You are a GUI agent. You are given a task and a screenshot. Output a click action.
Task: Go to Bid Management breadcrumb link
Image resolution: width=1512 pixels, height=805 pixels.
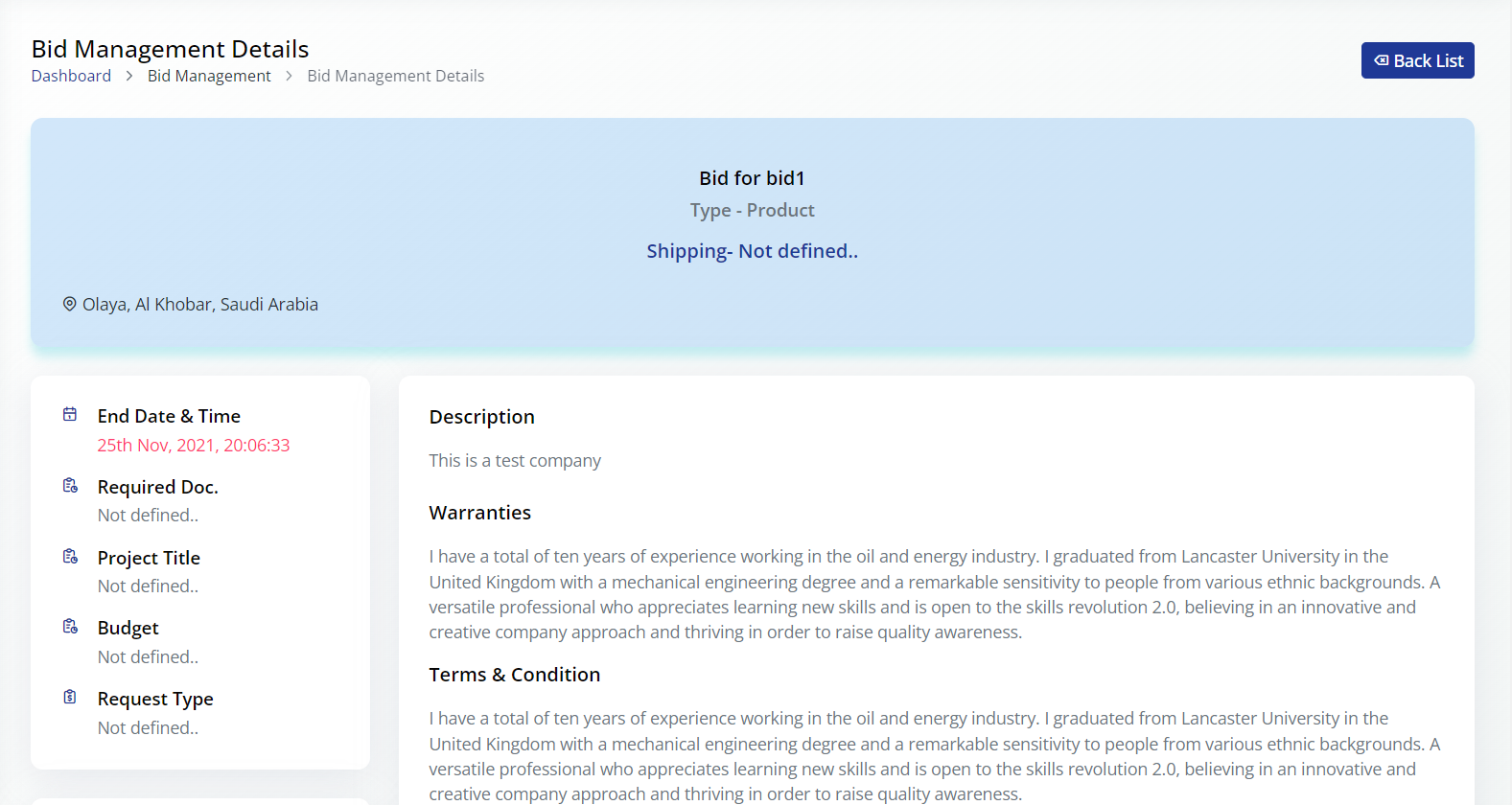click(209, 76)
